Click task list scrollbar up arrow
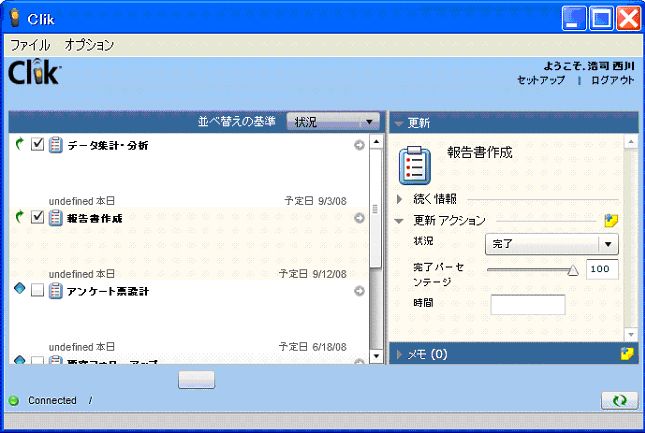Screen dimensions: 645x433 376,142
